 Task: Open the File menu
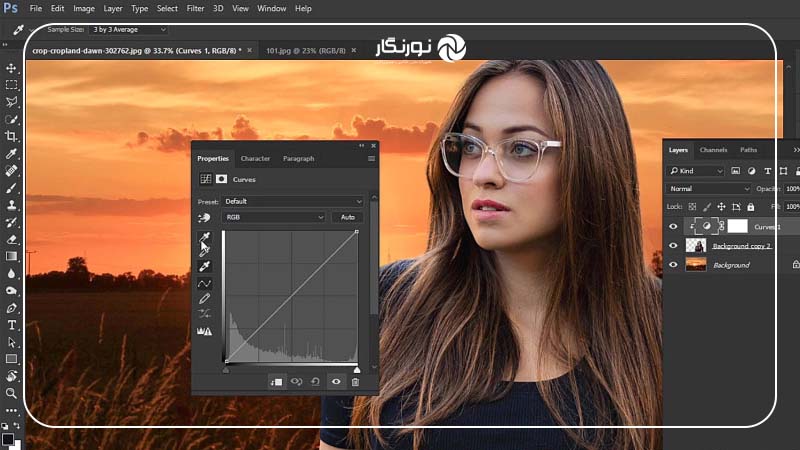coord(36,9)
